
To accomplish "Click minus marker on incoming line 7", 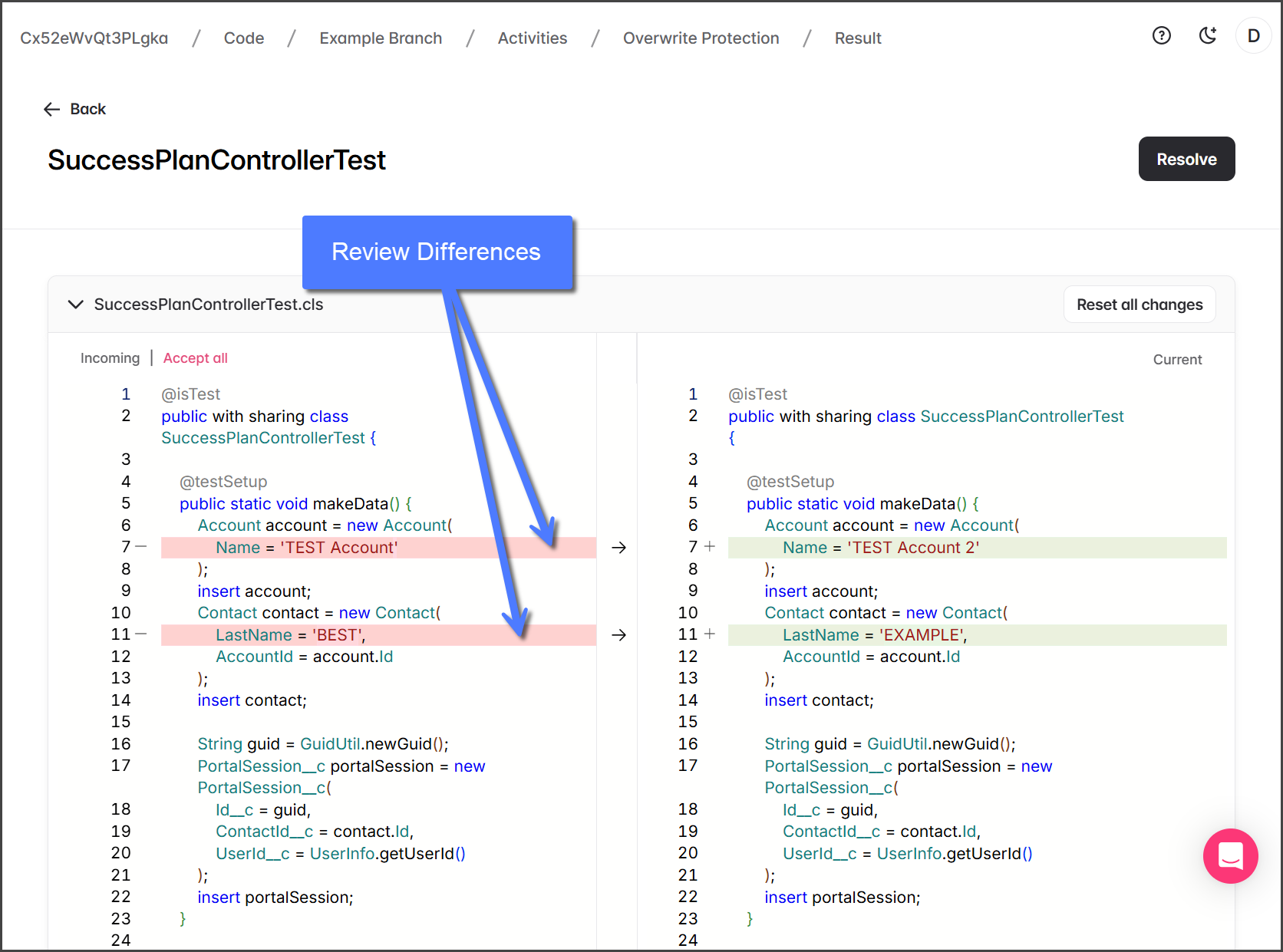I will coord(141,547).
